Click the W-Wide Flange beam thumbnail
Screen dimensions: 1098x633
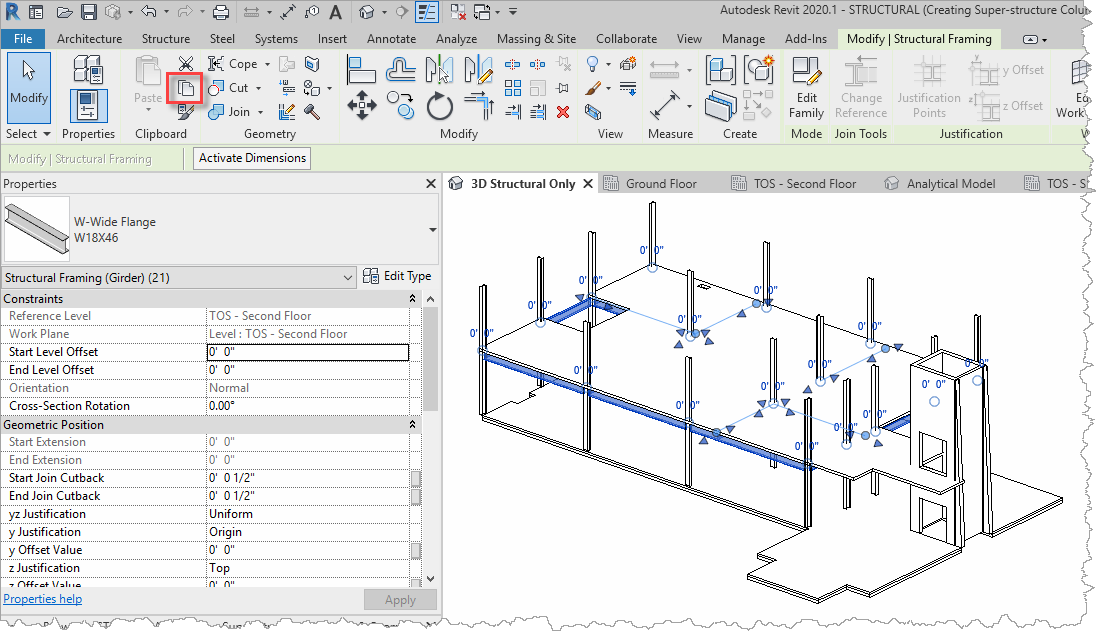tap(36, 230)
